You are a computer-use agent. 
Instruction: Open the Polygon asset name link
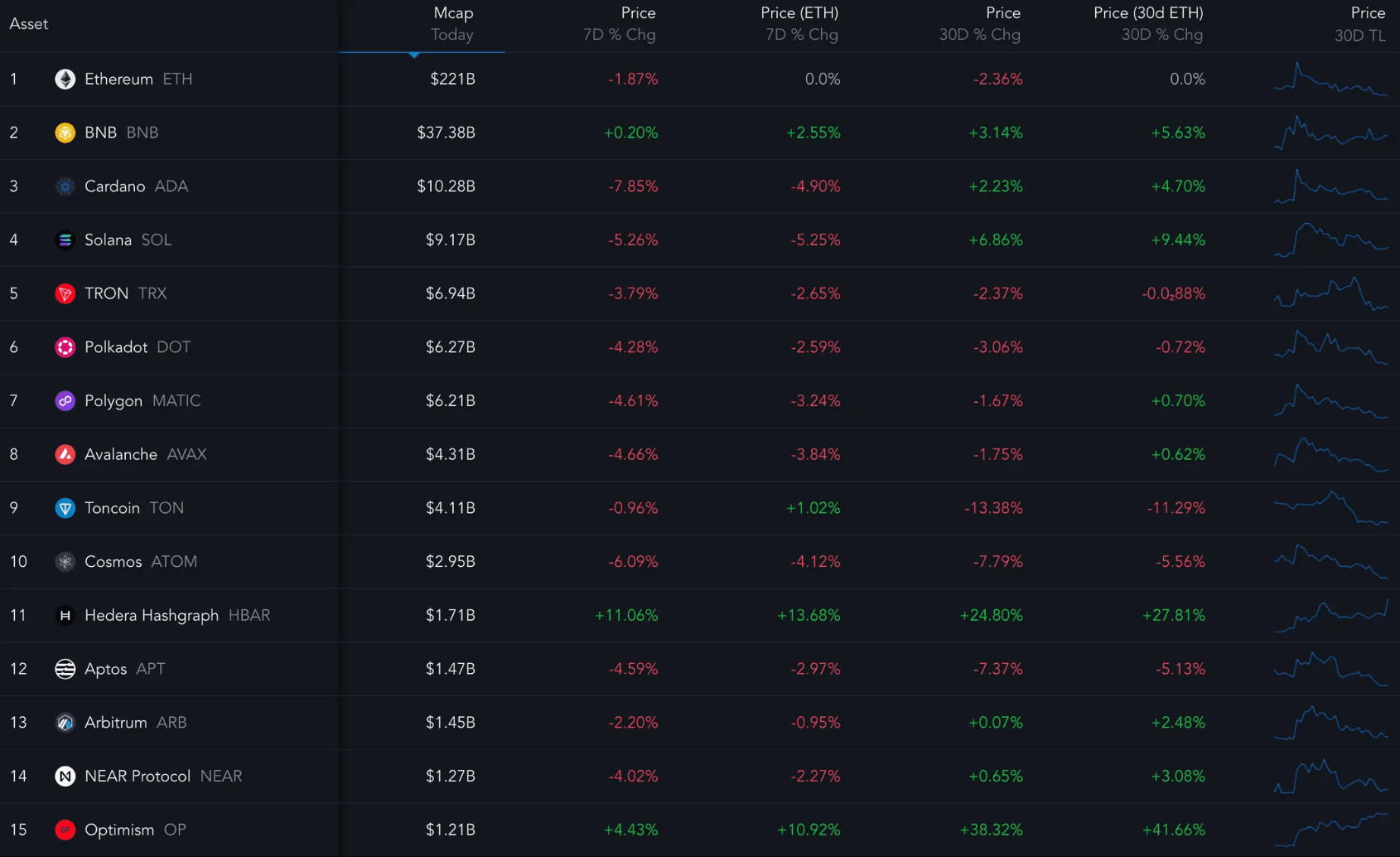[x=113, y=401]
